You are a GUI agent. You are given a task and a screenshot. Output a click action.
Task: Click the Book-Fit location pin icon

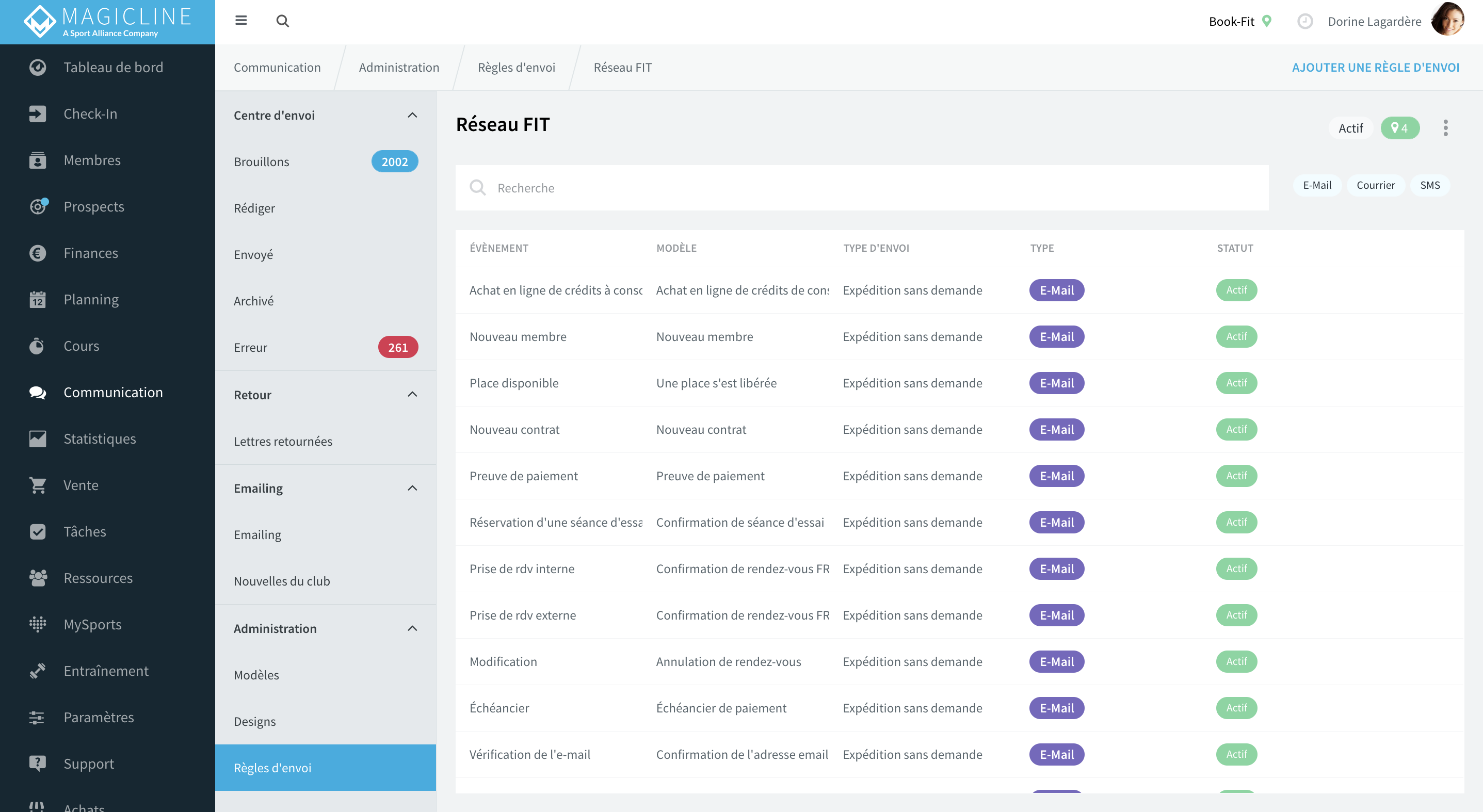coord(1267,21)
